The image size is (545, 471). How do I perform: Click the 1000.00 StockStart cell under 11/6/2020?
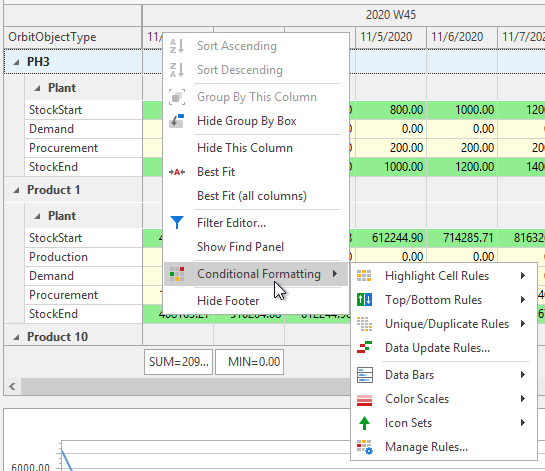462,110
